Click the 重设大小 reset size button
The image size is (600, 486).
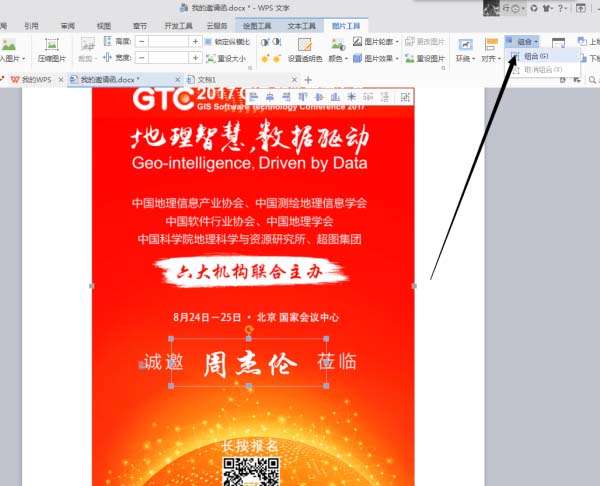(226, 59)
